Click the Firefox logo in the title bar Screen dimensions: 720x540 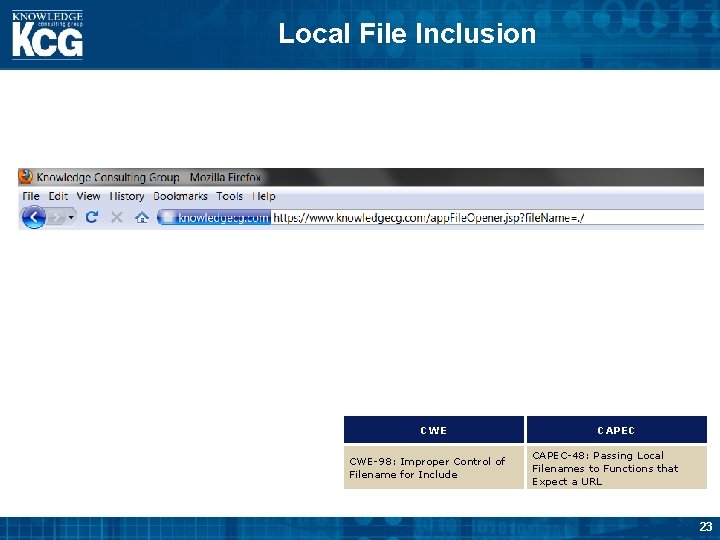pyautogui.click(x=26, y=177)
